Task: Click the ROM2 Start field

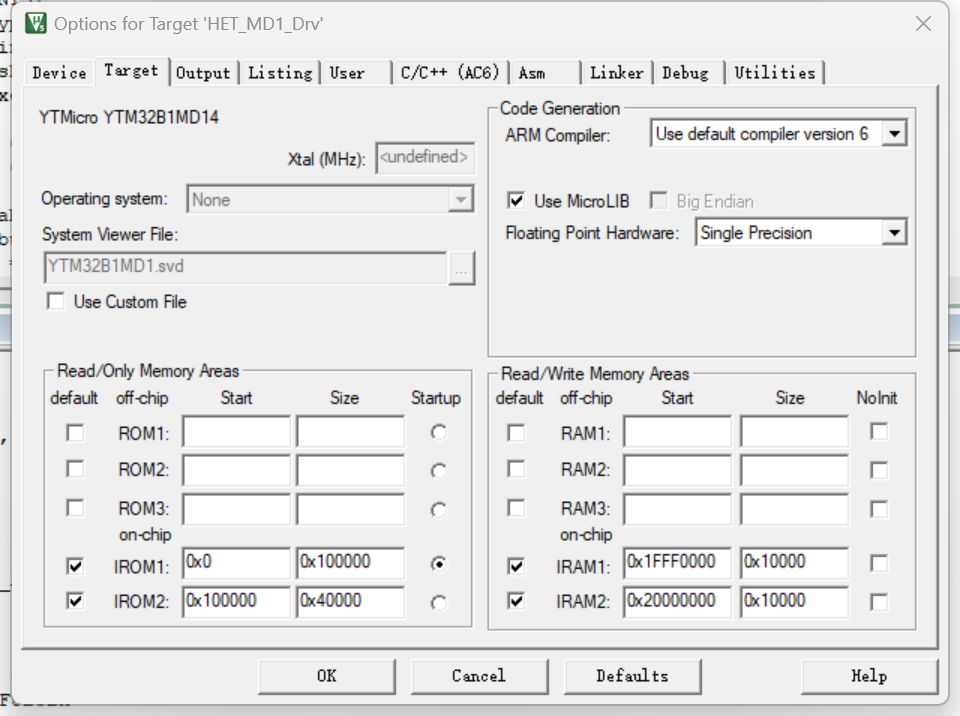Action: [236, 470]
